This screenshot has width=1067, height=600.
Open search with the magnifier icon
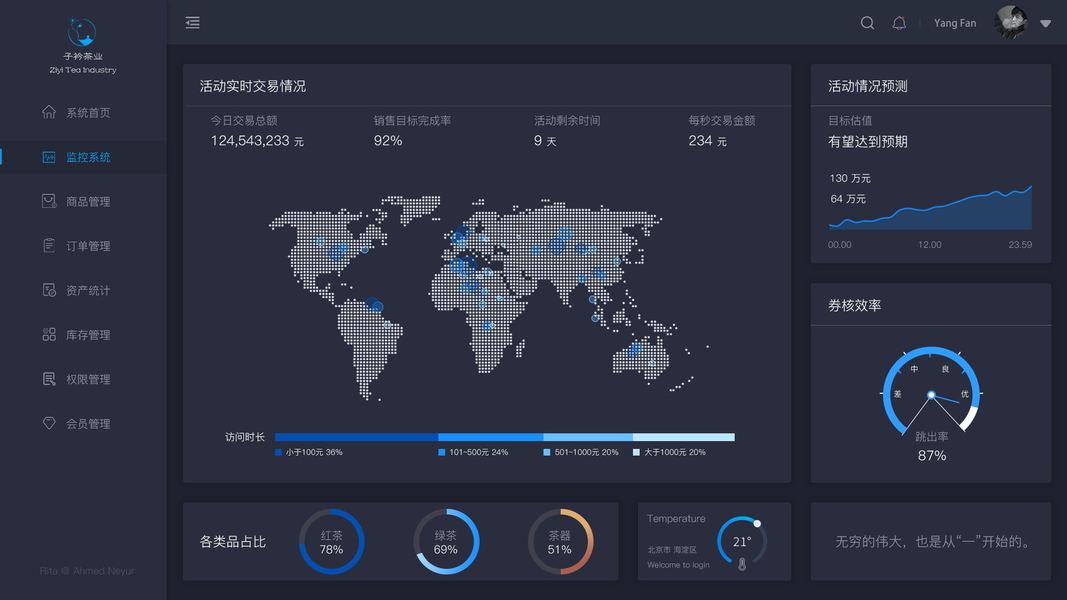click(x=867, y=22)
